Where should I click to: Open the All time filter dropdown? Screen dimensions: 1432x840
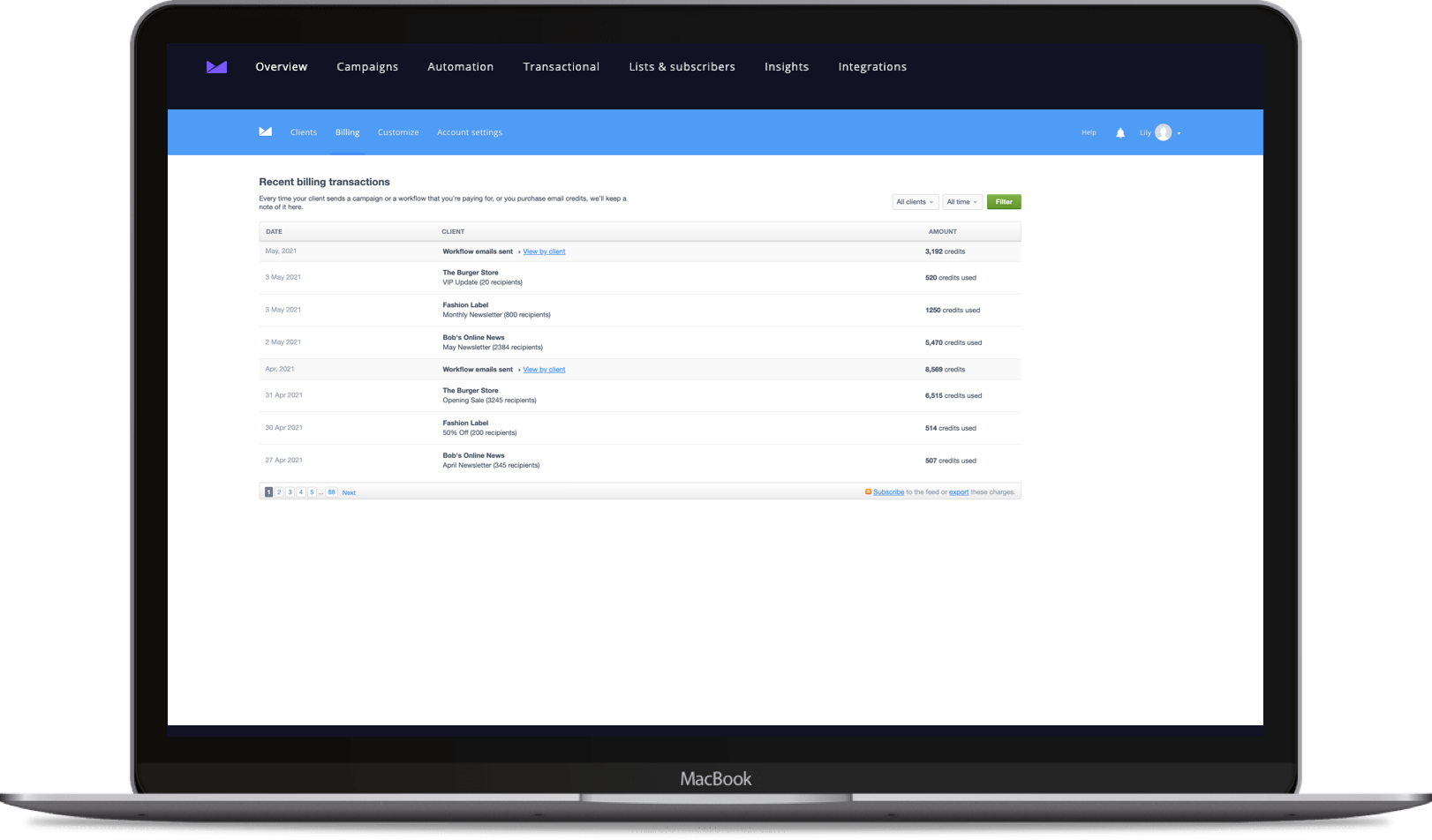(962, 201)
